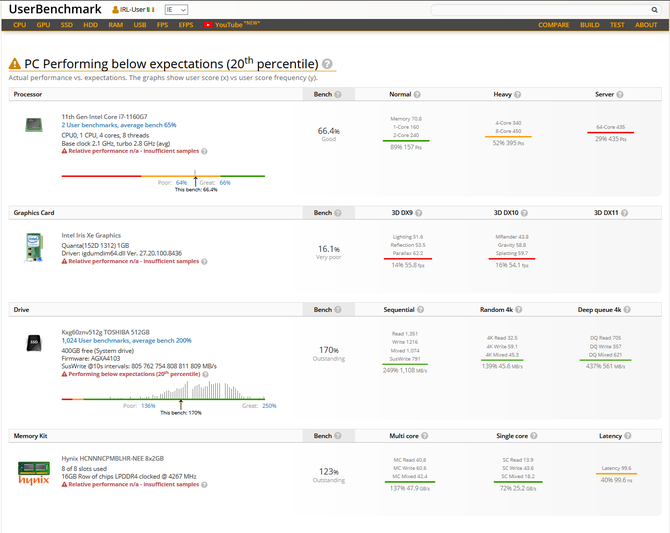Click drive Great 250% link
The height and width of the screenshot is (533, 670).
point(269,406)
